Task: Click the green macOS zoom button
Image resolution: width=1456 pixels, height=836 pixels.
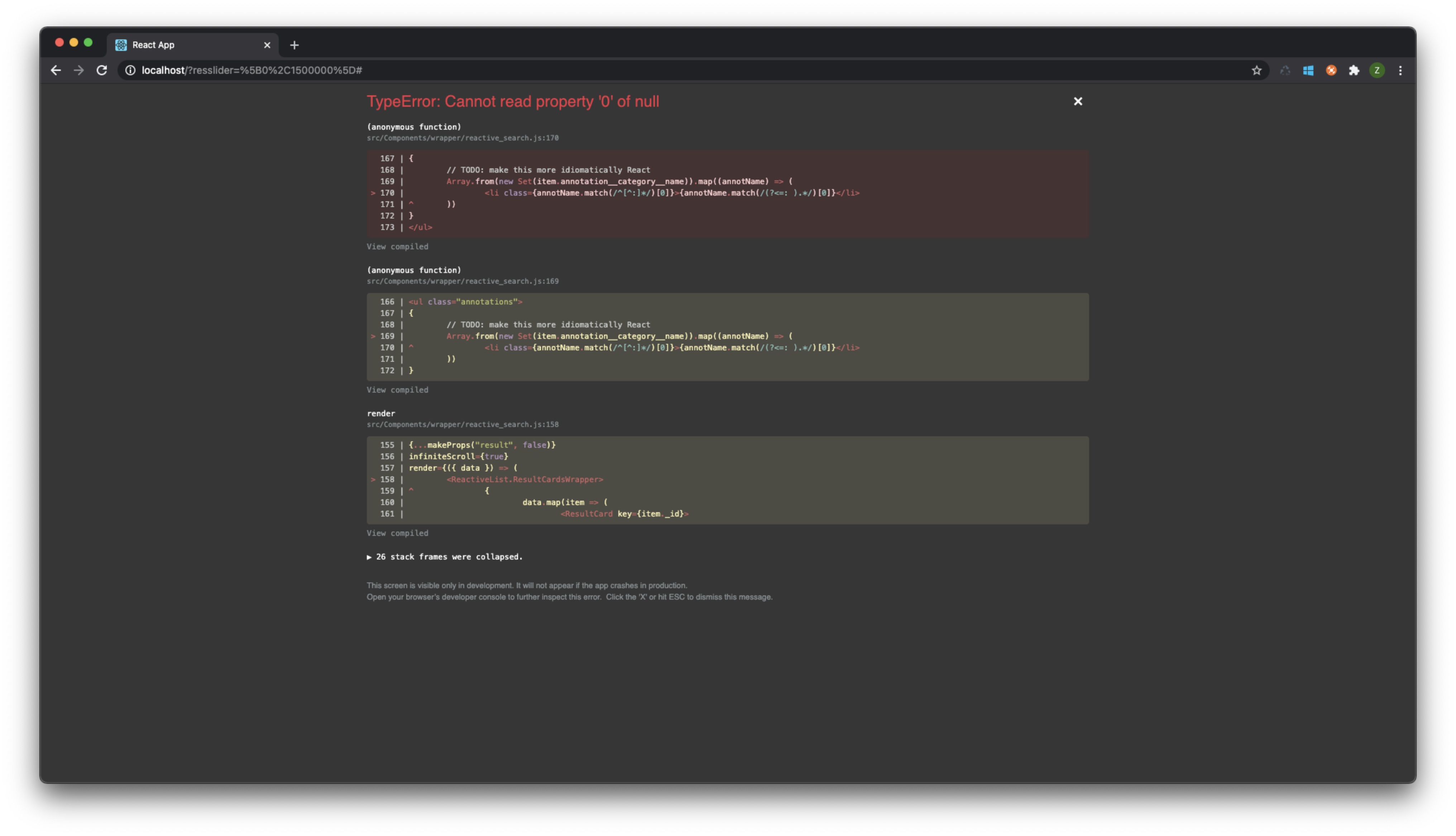Action: coord(88,42)
